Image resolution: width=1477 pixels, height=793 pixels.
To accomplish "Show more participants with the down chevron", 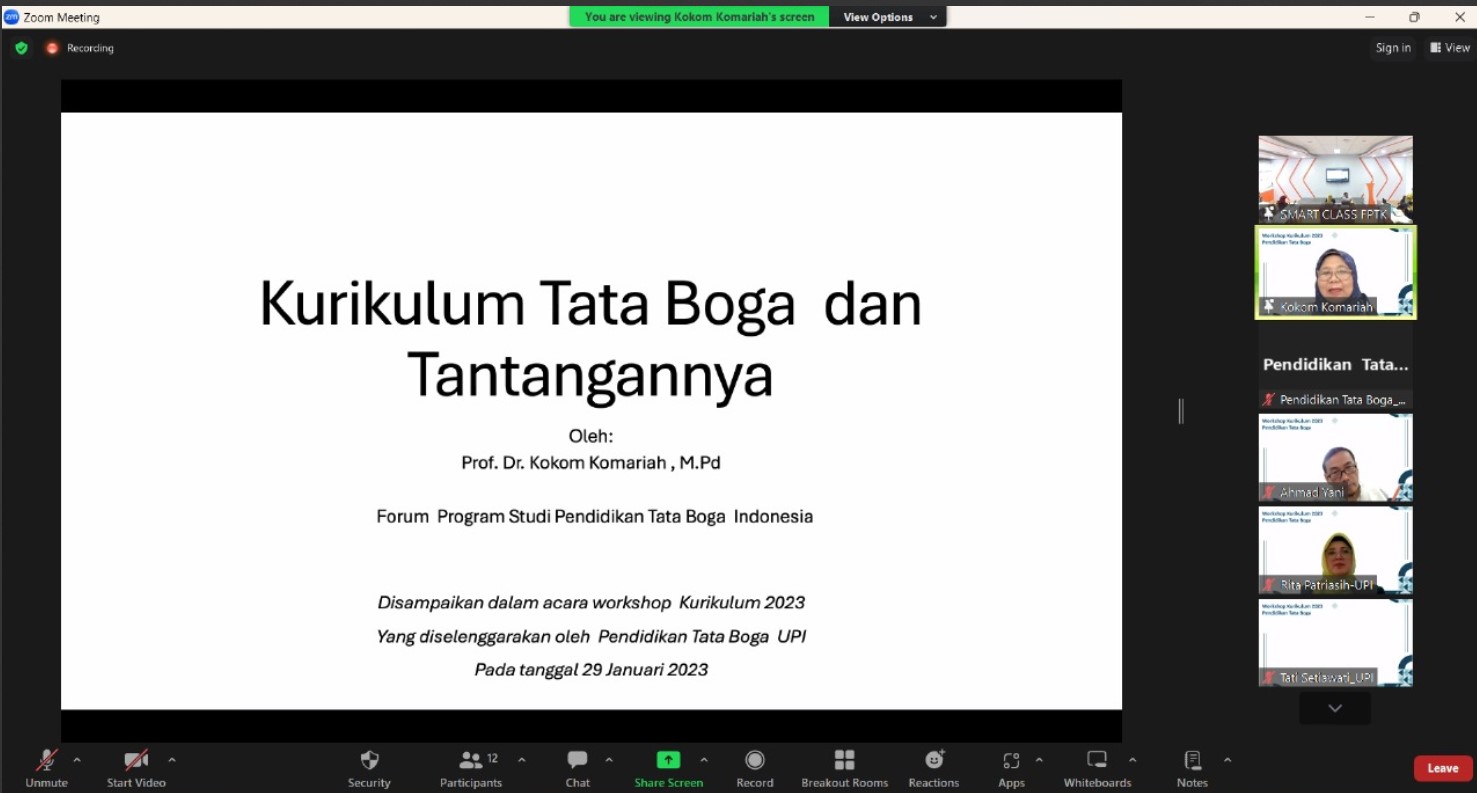I will point(1335,708).
